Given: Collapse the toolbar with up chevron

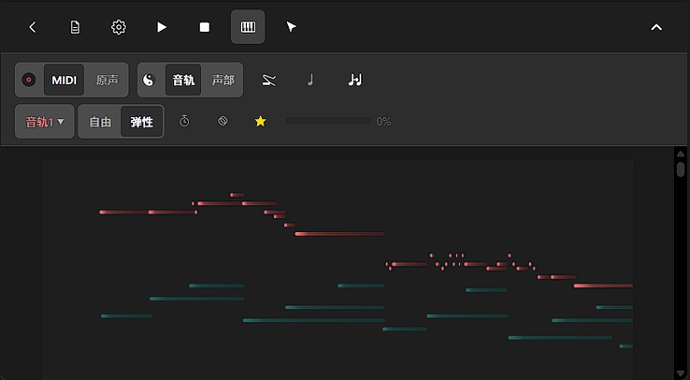Looking at the screenshot, I should click(656, 27).
